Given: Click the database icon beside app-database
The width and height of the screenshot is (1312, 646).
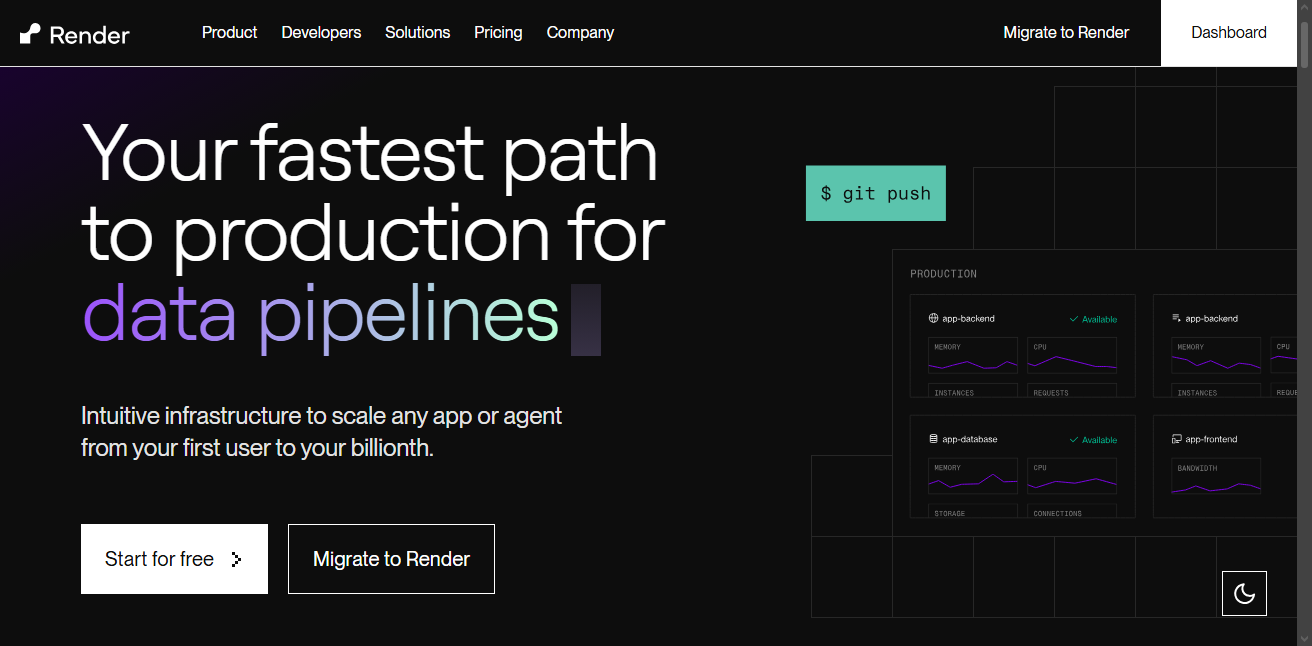Looking at the screenshot, I should tap(934, 439).
